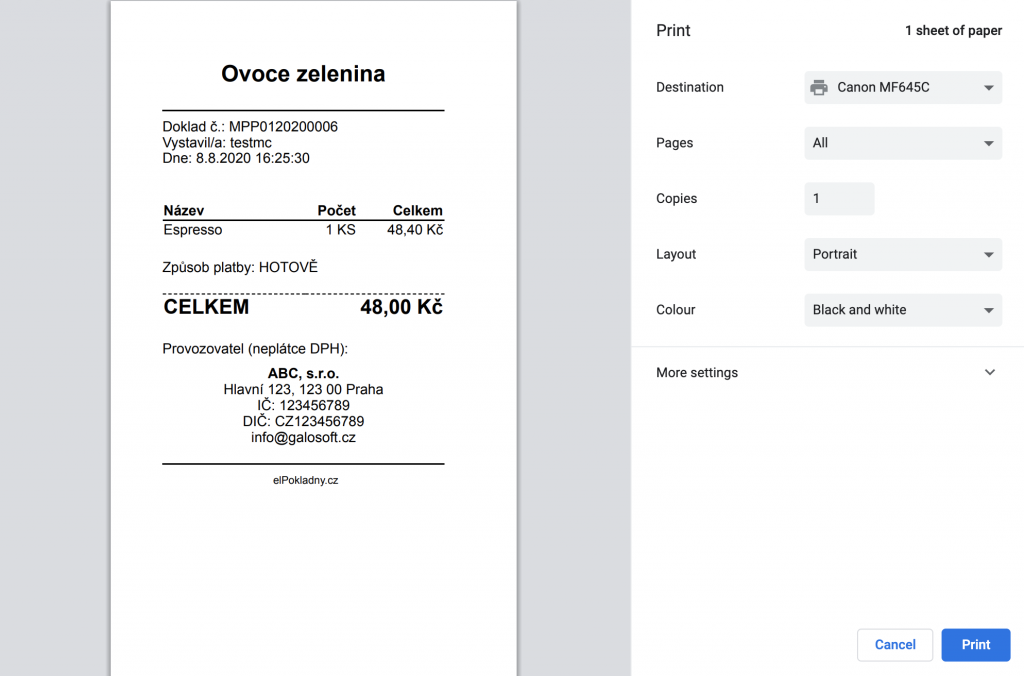
Task: Open the Destination dropdown
Action: (903, 88)
